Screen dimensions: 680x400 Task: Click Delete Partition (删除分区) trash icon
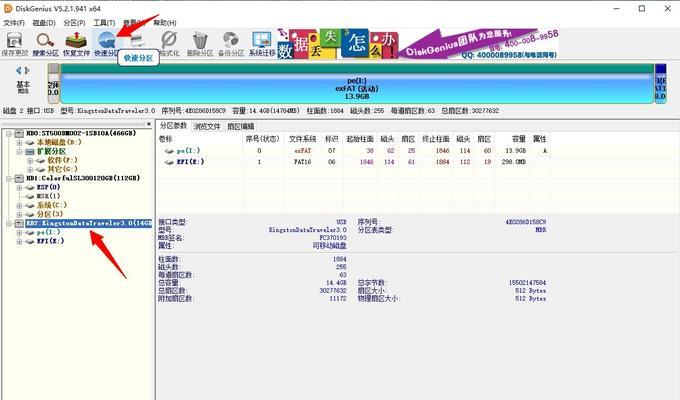200,44
